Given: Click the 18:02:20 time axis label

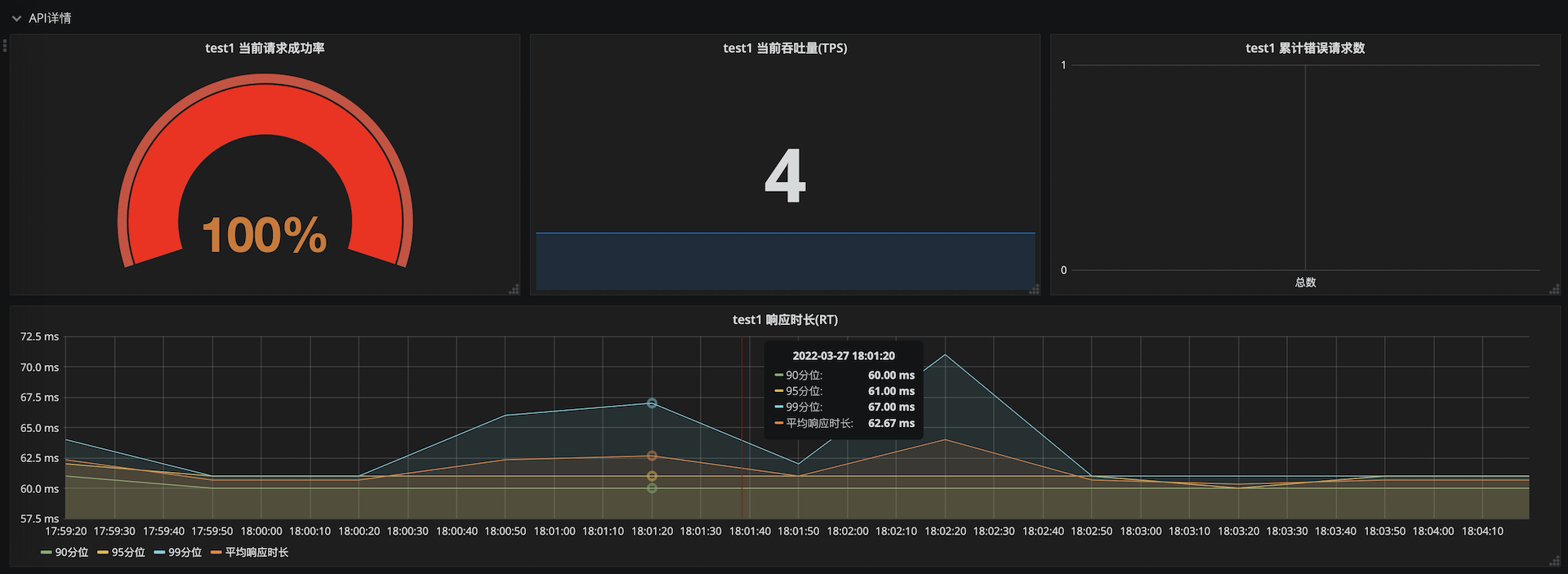Looking at the screenshot, I should point(945,532).
